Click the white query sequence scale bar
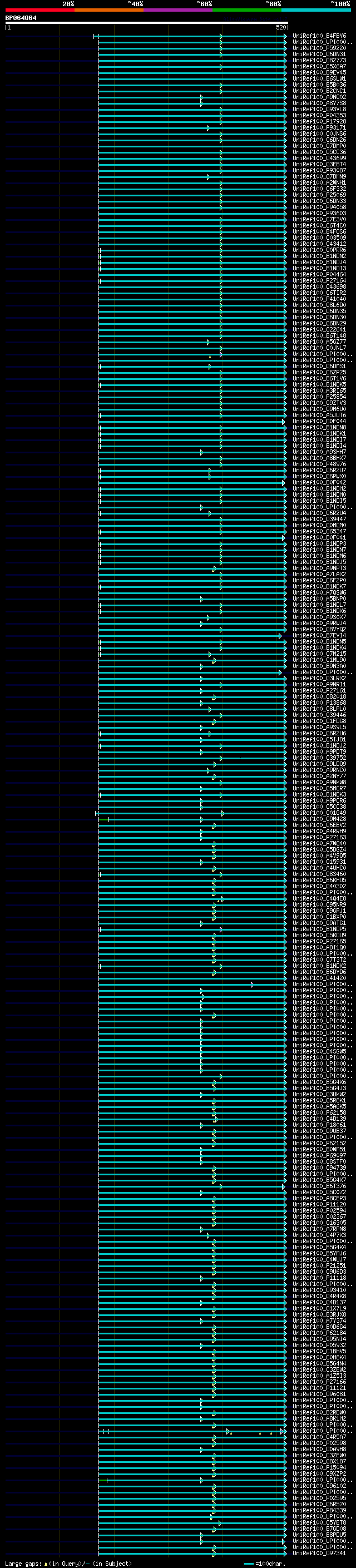 [147, 23]
